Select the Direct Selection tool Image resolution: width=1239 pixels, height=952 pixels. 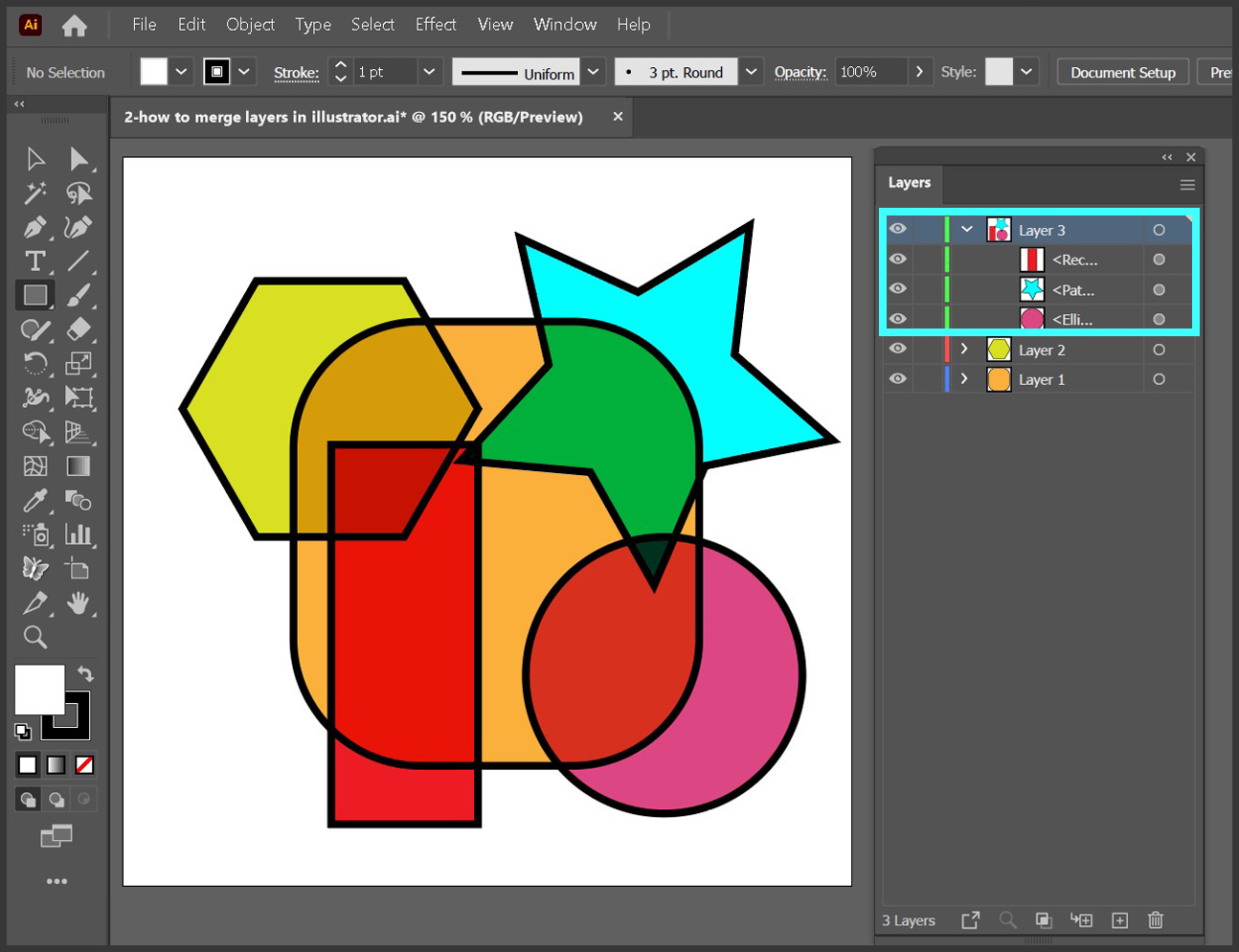pos(79,159)
